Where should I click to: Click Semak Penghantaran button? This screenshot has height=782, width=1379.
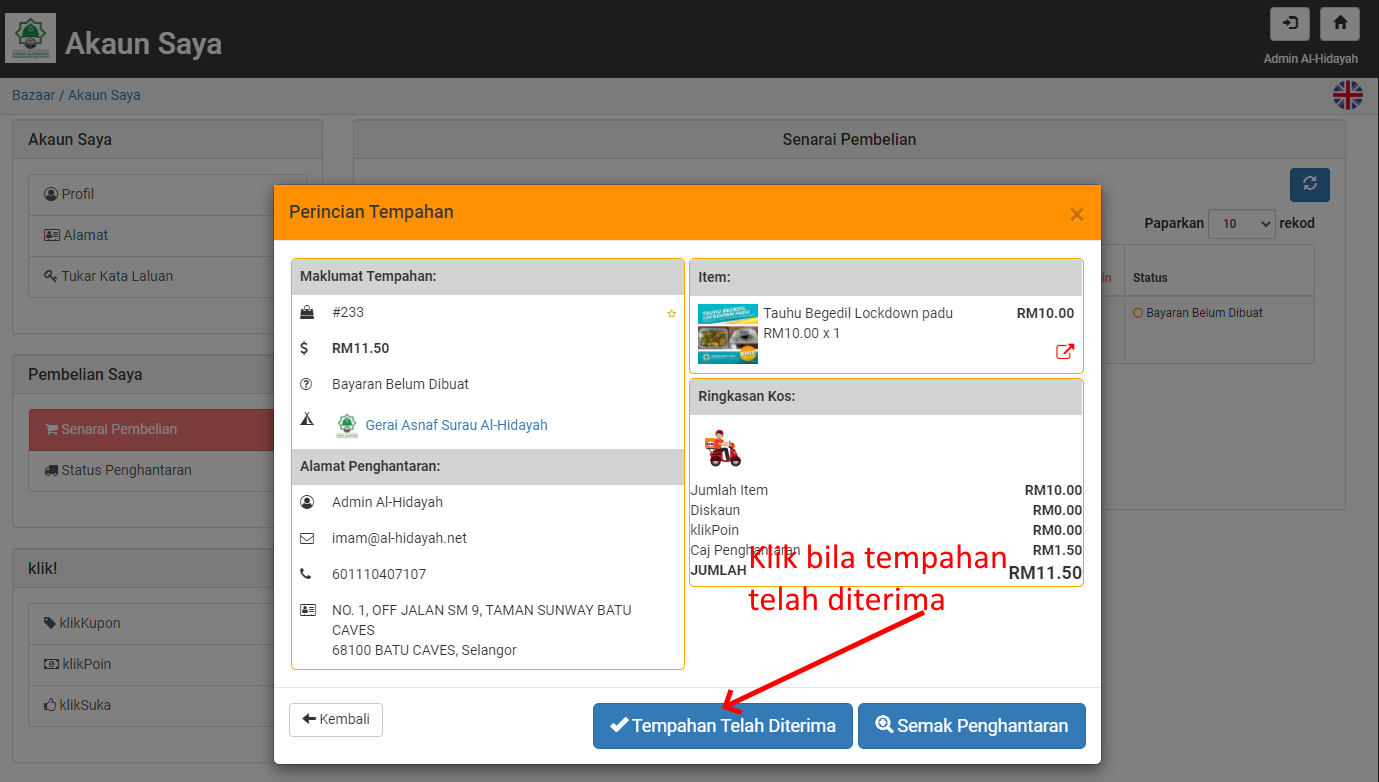coord(971,726)
